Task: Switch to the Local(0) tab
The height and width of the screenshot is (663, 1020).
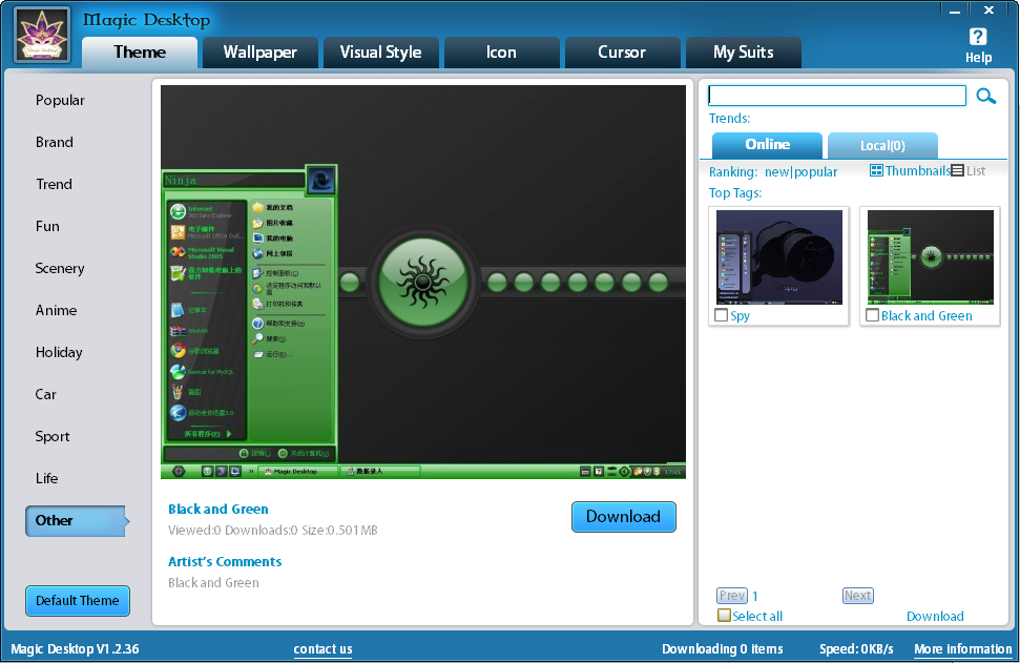Action: (883, 146)
